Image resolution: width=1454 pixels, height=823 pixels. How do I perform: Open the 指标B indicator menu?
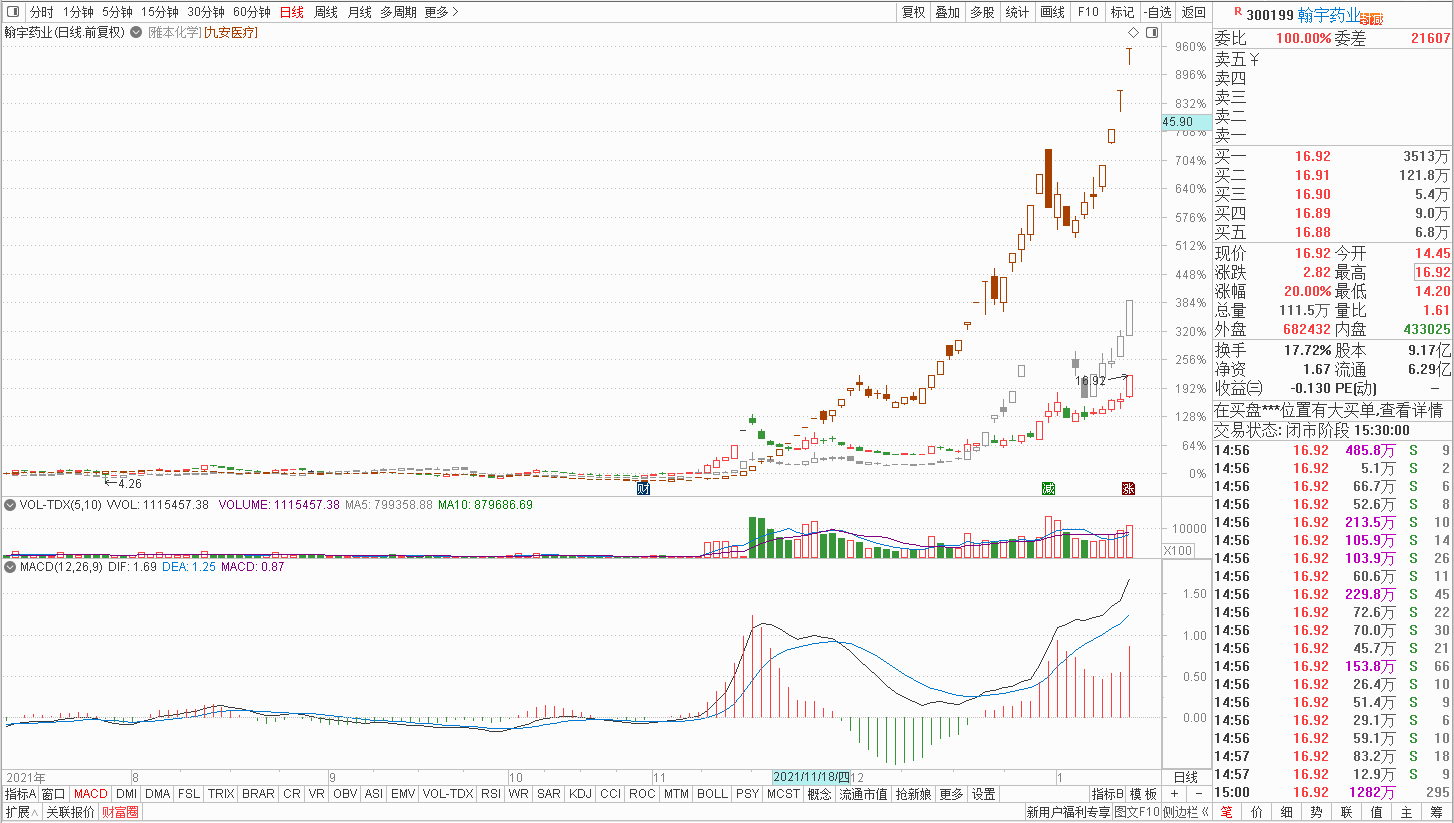pyautogui.click(x=1107, y=794)
